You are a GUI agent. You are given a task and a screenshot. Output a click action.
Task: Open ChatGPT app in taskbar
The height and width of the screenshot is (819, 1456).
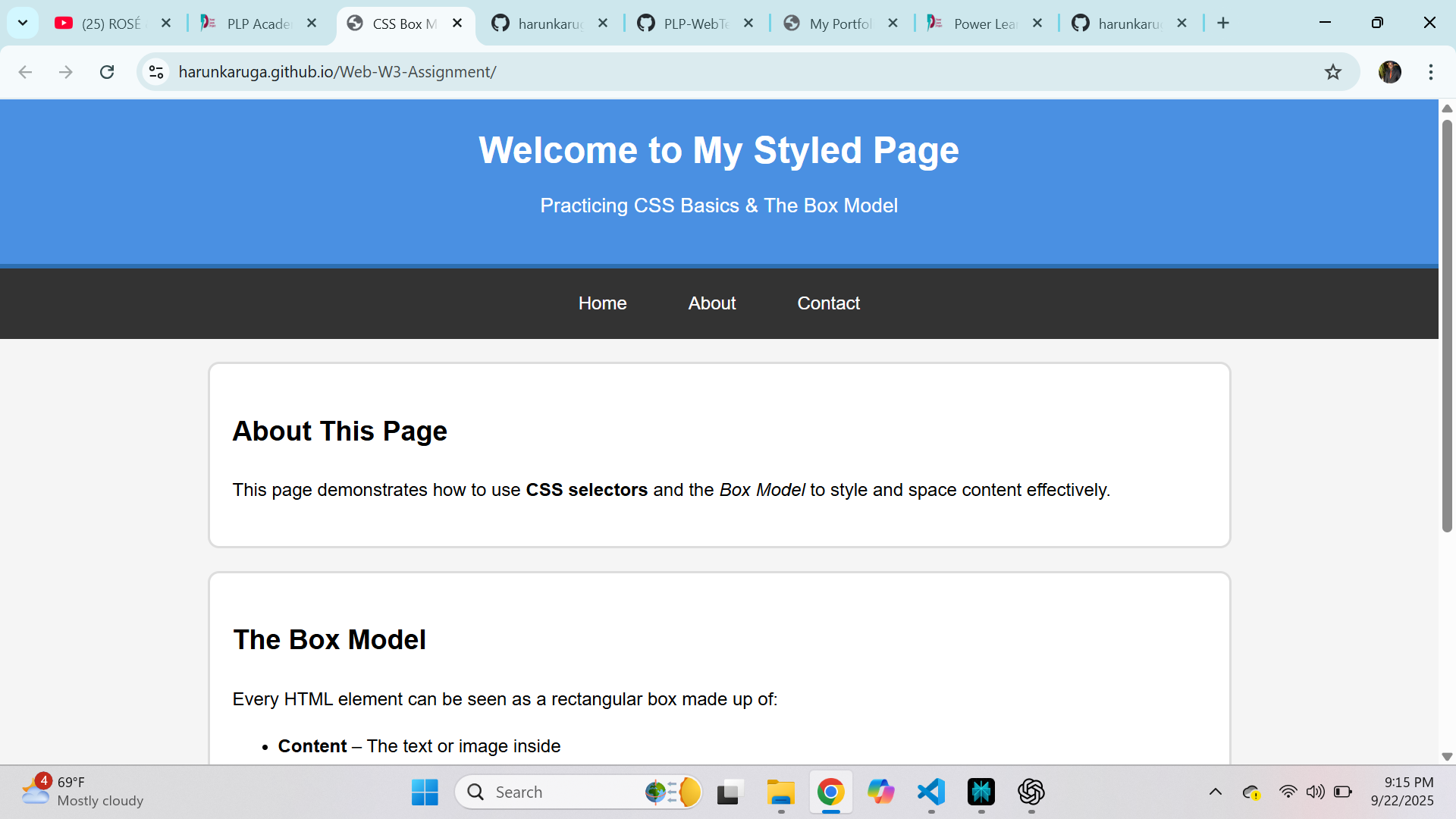(1031, 792)
